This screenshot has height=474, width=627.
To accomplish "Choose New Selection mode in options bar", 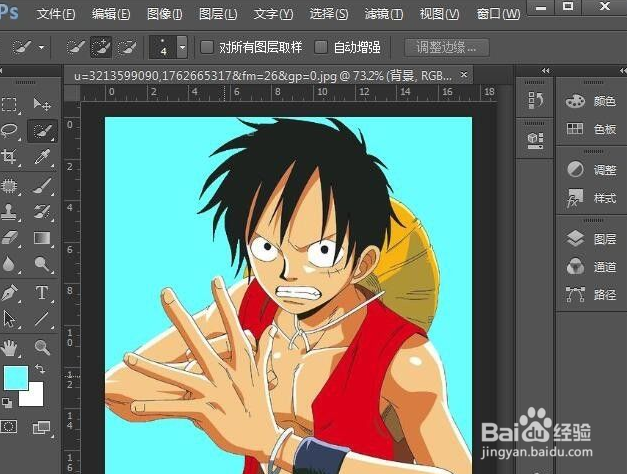I will pyautogui.click(x=75, y=48).
